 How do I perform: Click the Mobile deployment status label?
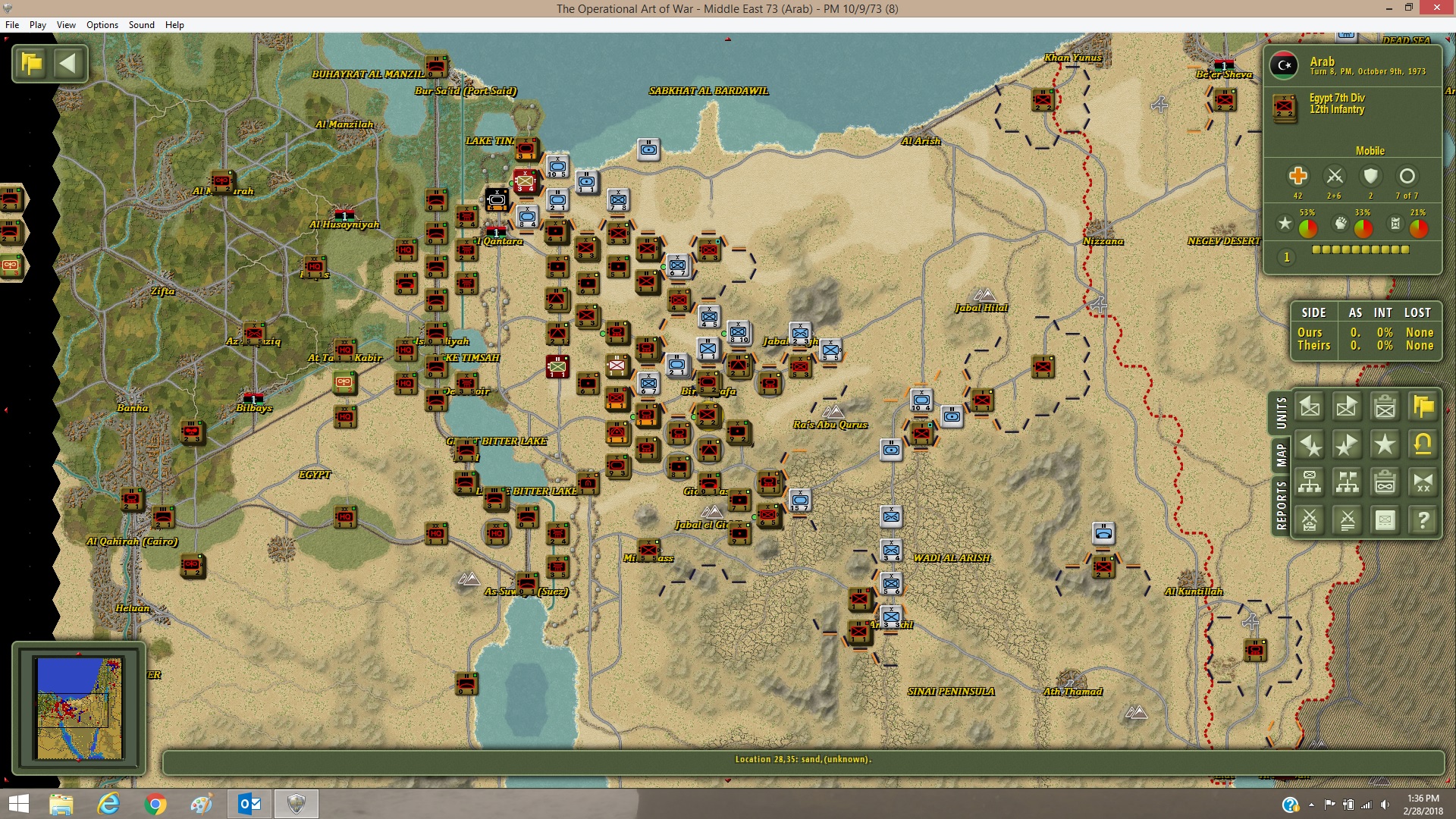pyautogui.click(x=1370, y=151)
